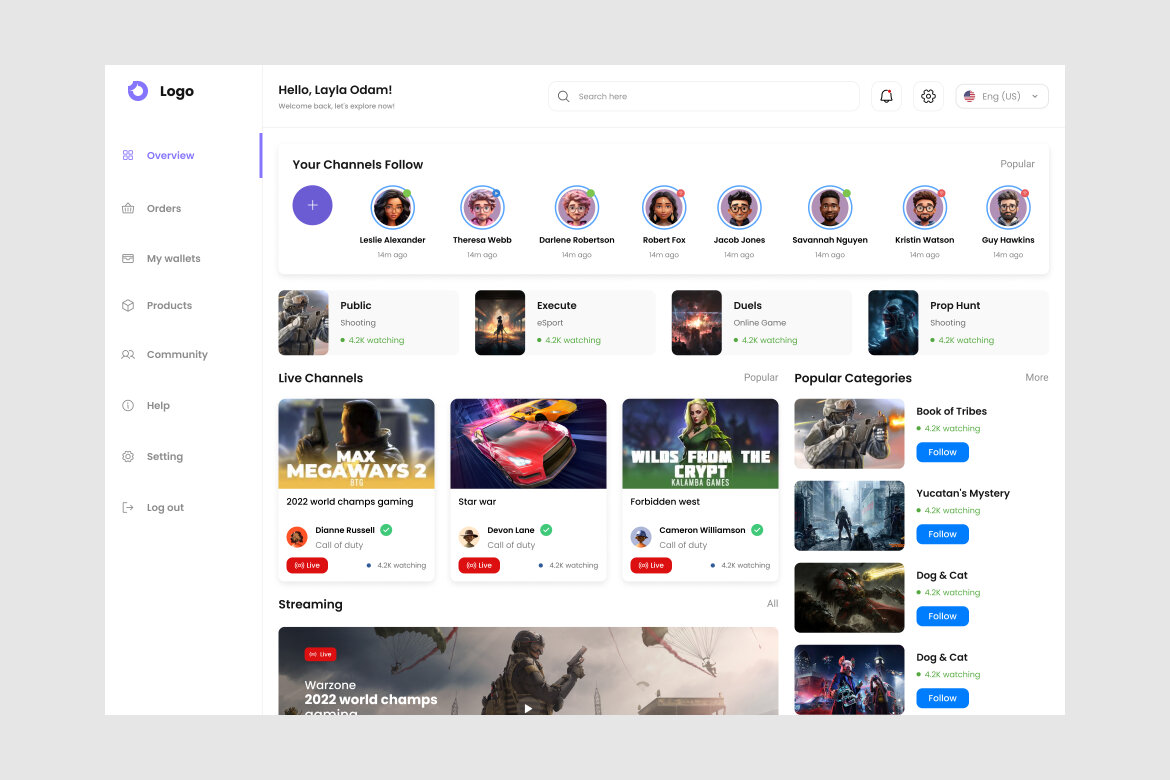Viewport: 1170px width, 780px height.
Task: Click '2022 world champs gaming' card title
Action: pyautogui.click(x=349, y=502)
